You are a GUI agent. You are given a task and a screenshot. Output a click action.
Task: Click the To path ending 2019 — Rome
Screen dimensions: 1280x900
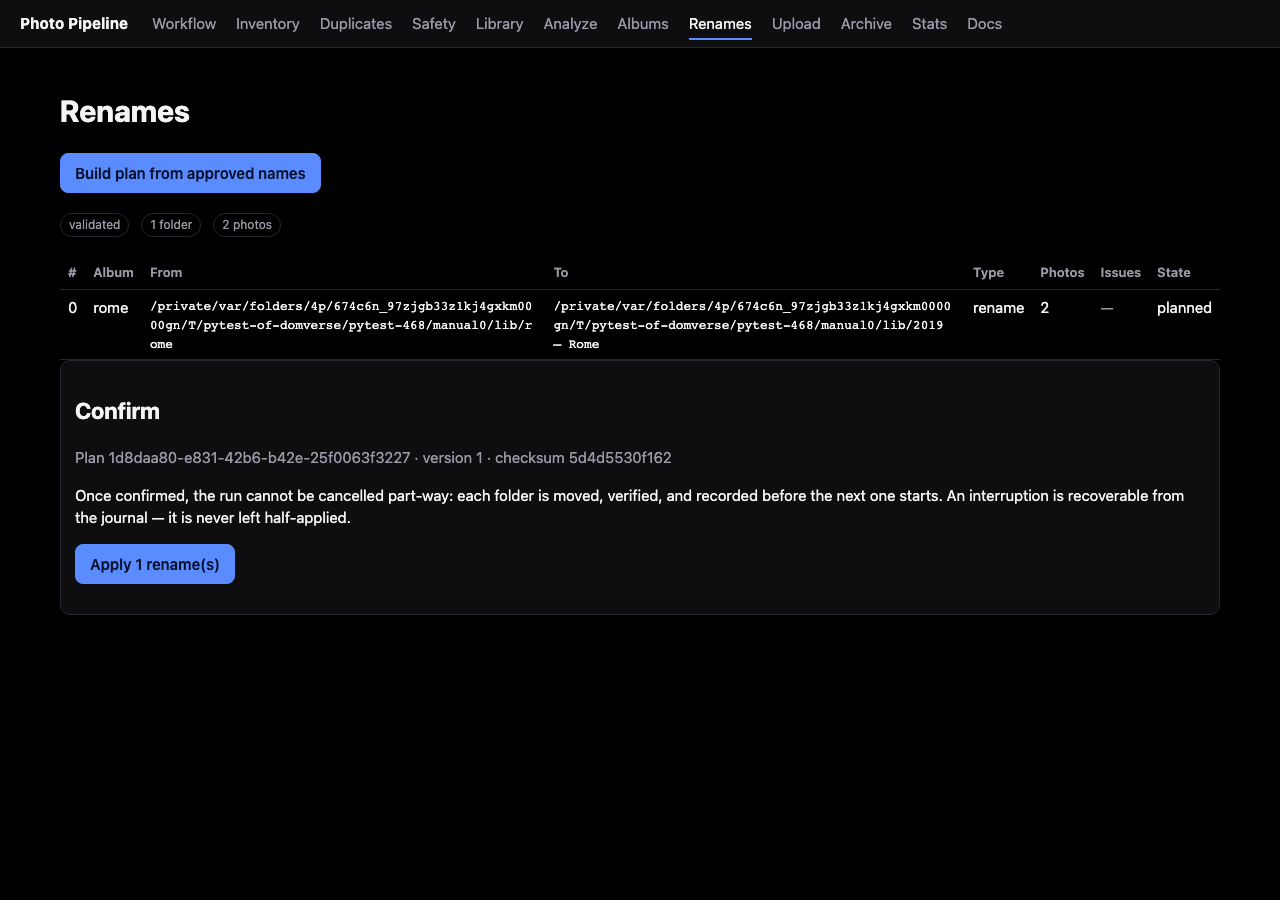pyautogui.click(x=752, y=325)
